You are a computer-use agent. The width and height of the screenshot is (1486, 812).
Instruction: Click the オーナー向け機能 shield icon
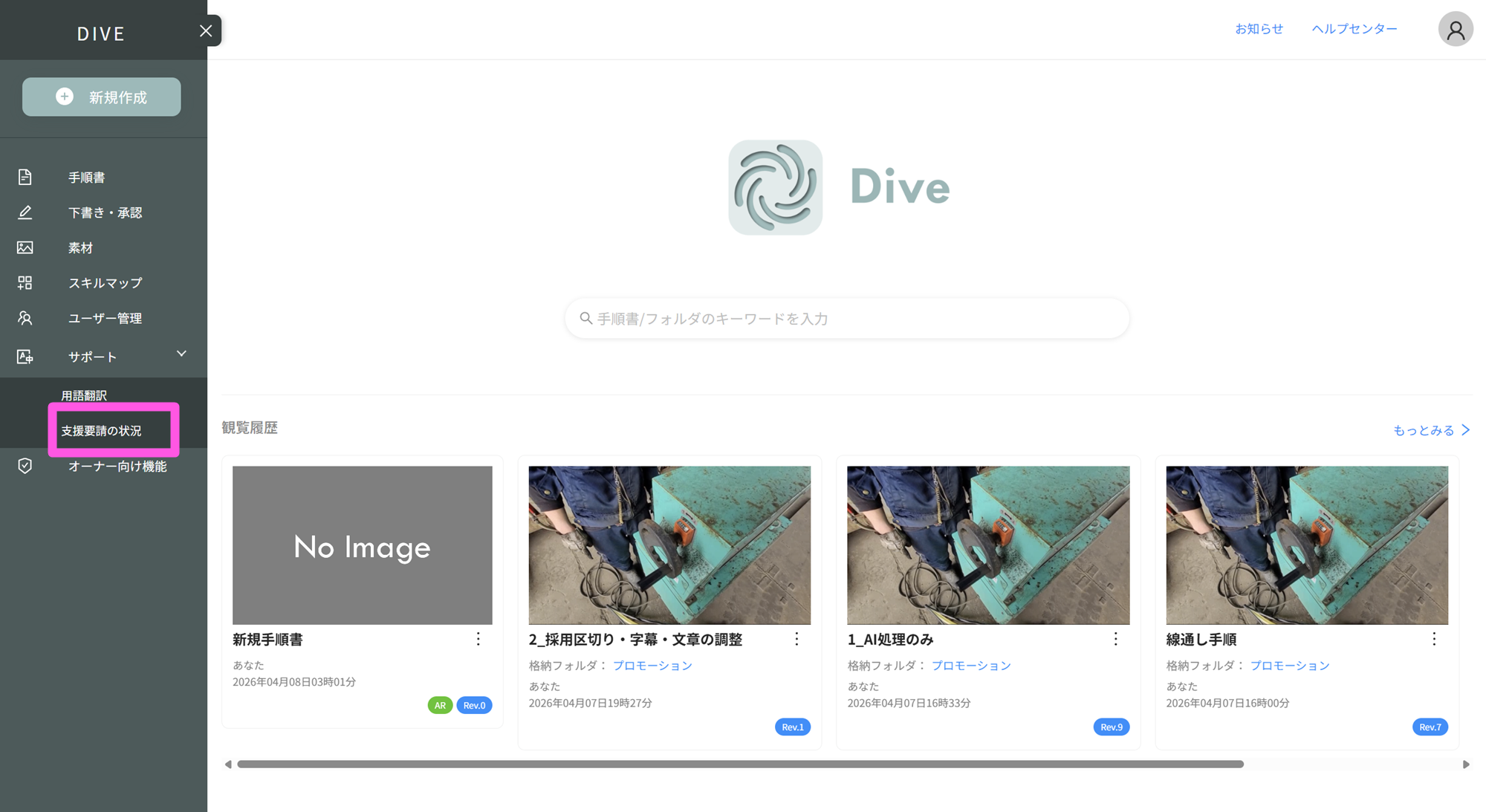pyautogui.click(x=25, y=466)
